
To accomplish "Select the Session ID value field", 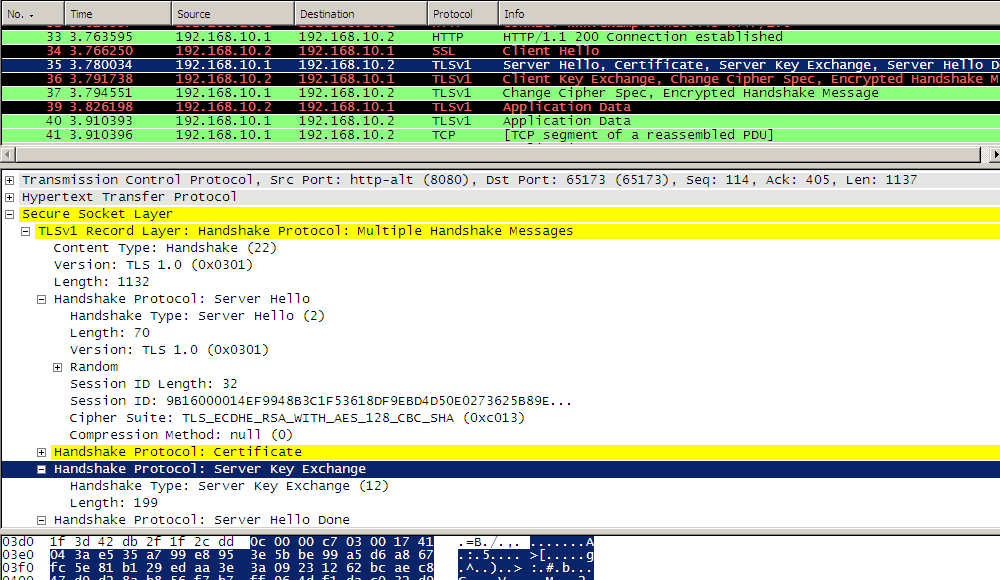I will tap(321, 401).
